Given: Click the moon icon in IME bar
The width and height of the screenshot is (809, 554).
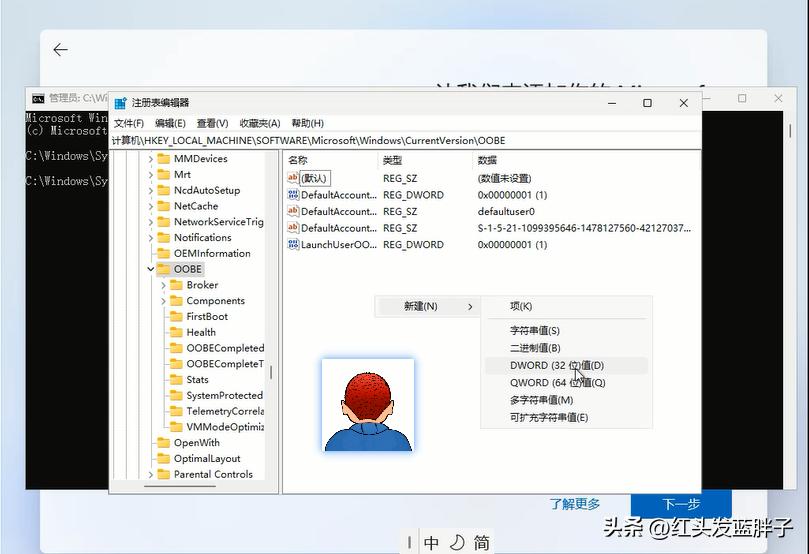Looking at the screenshot, I should click(x=457, y=542).
